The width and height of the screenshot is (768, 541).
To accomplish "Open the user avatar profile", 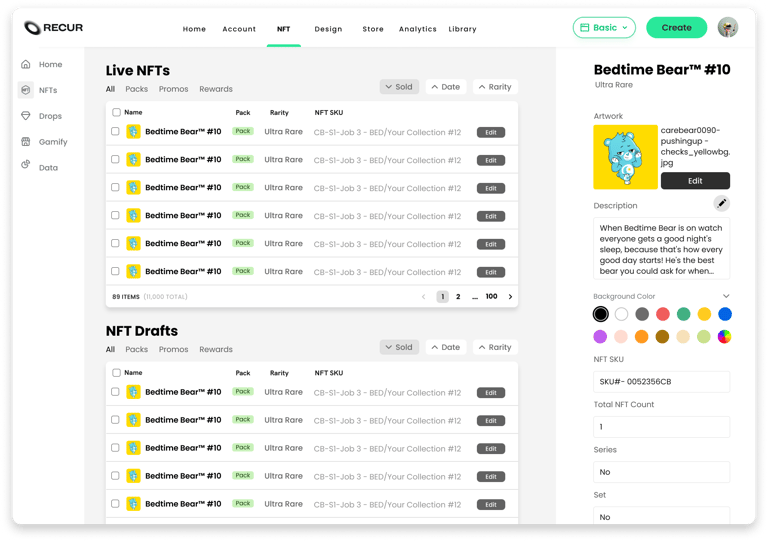I will coord(728,27).
